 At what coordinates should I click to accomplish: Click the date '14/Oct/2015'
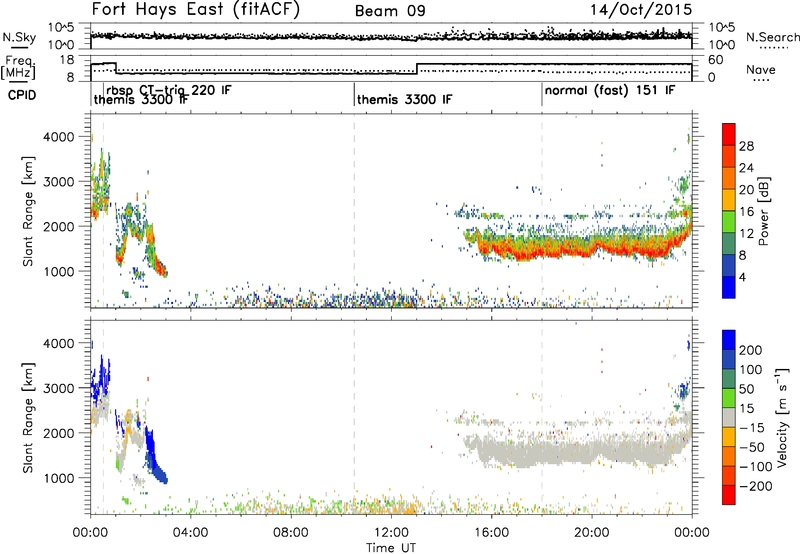pyautogui.click(x=641, y=10)
